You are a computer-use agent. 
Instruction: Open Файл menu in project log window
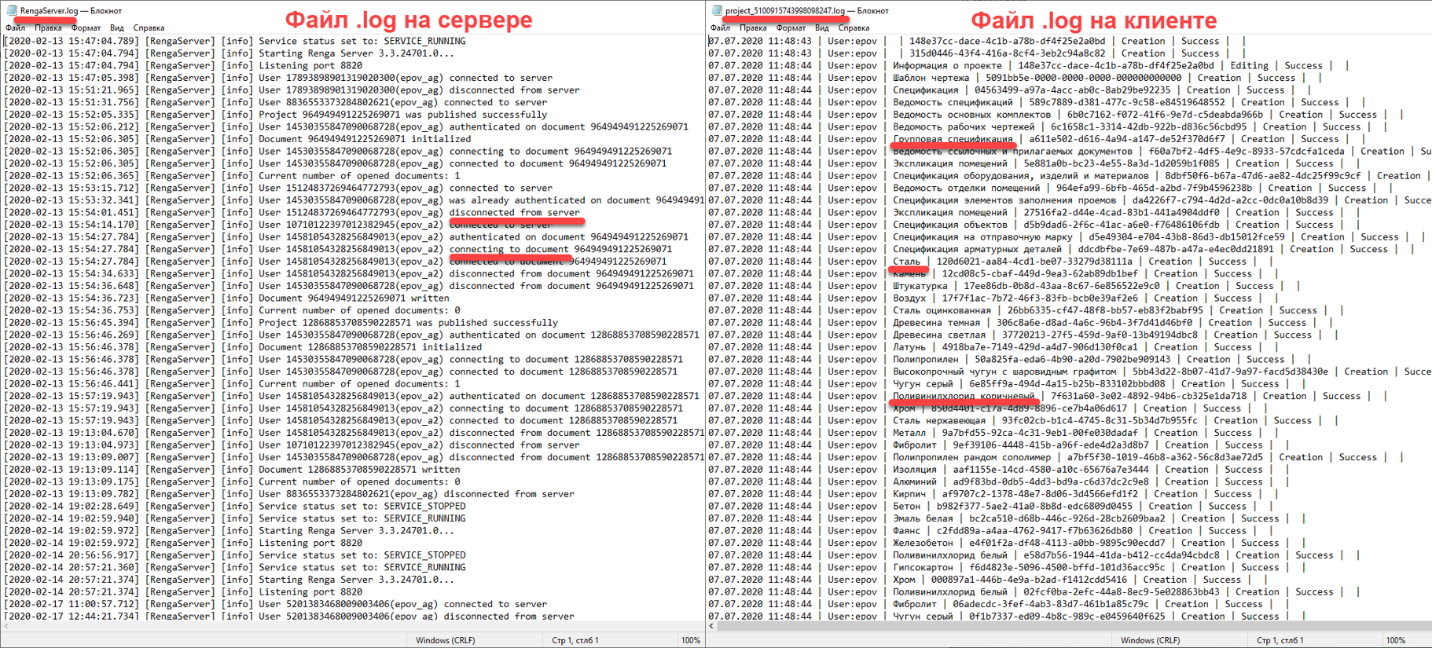point(720,28)
